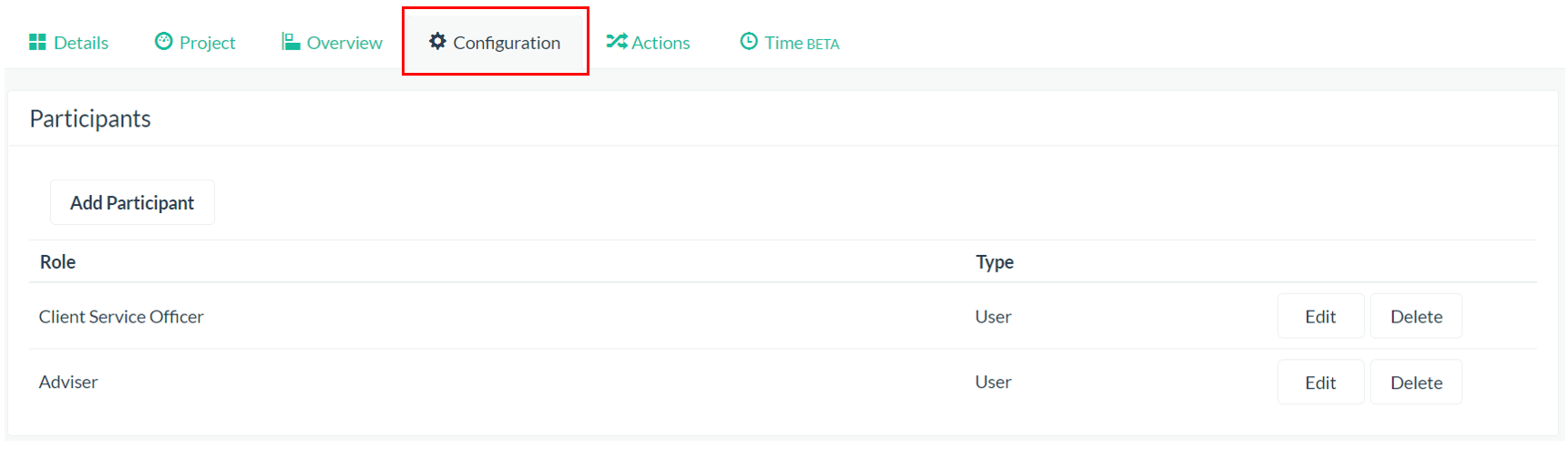Click the shuffle arrows icon beside Actions
The width and height of the screenshot is (1568, 449).
pyautogui.click(x=617, y=41)
